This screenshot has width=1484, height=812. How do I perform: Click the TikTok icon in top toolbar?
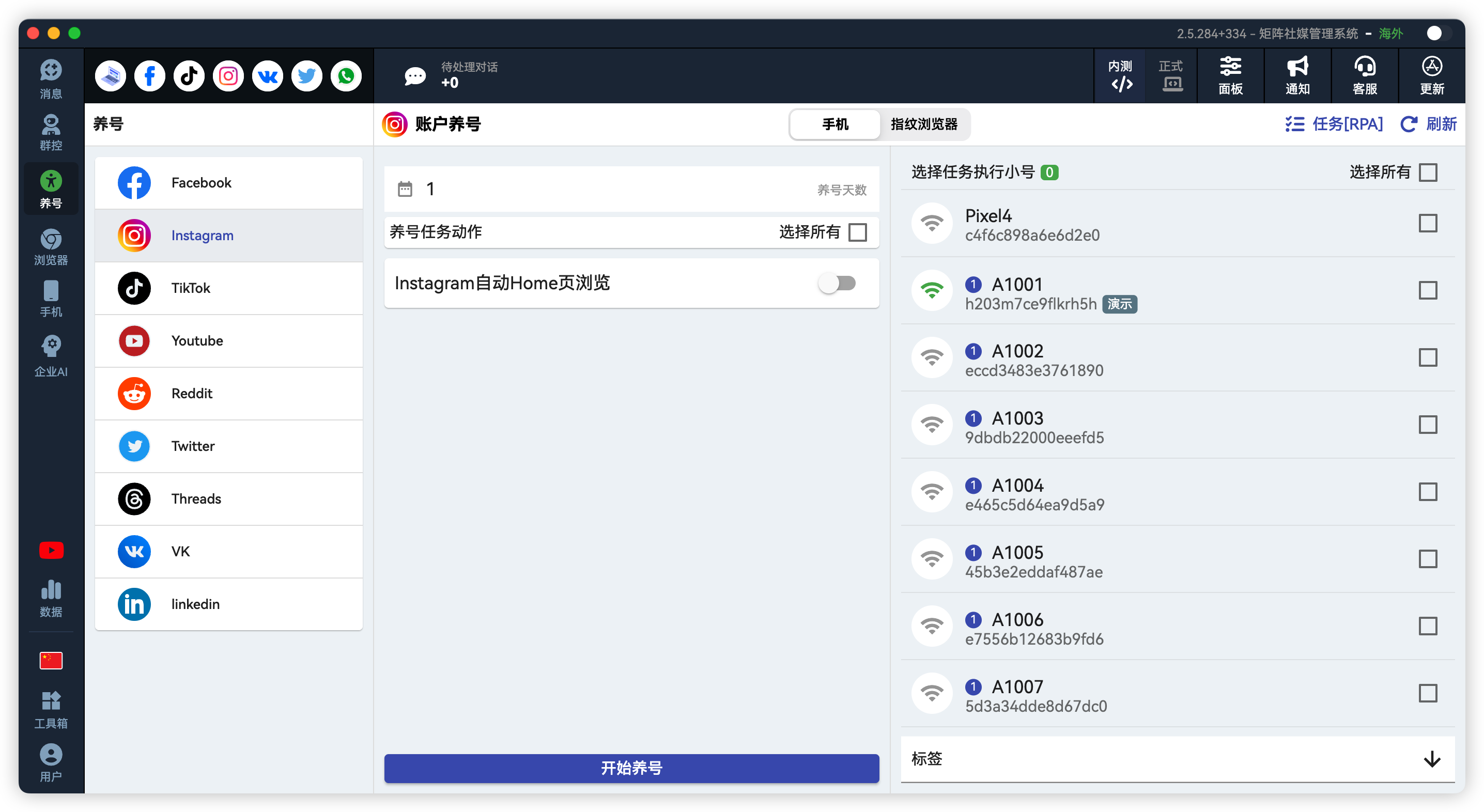[x=189, y=75]
